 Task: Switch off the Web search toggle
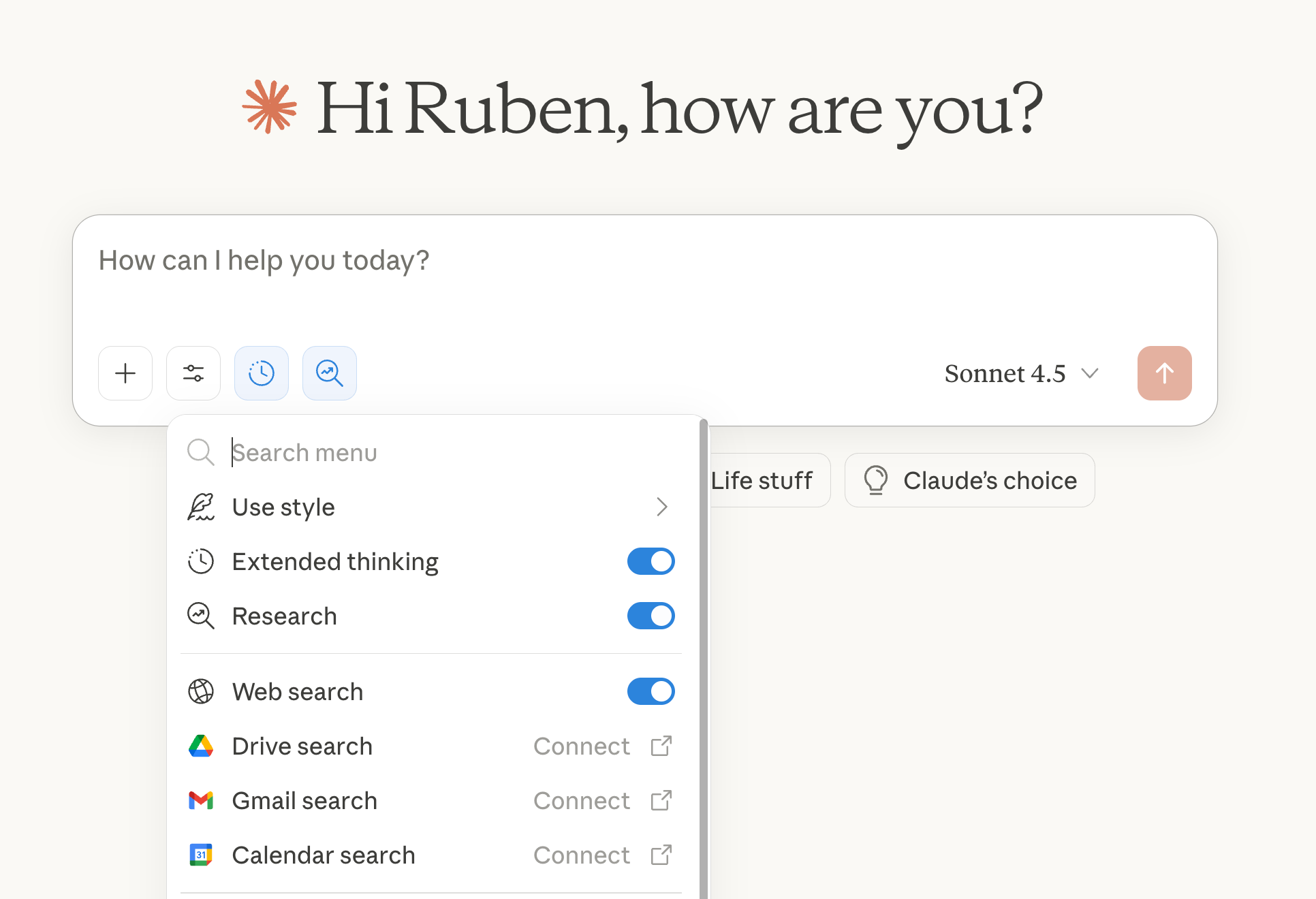coord(651,692)
